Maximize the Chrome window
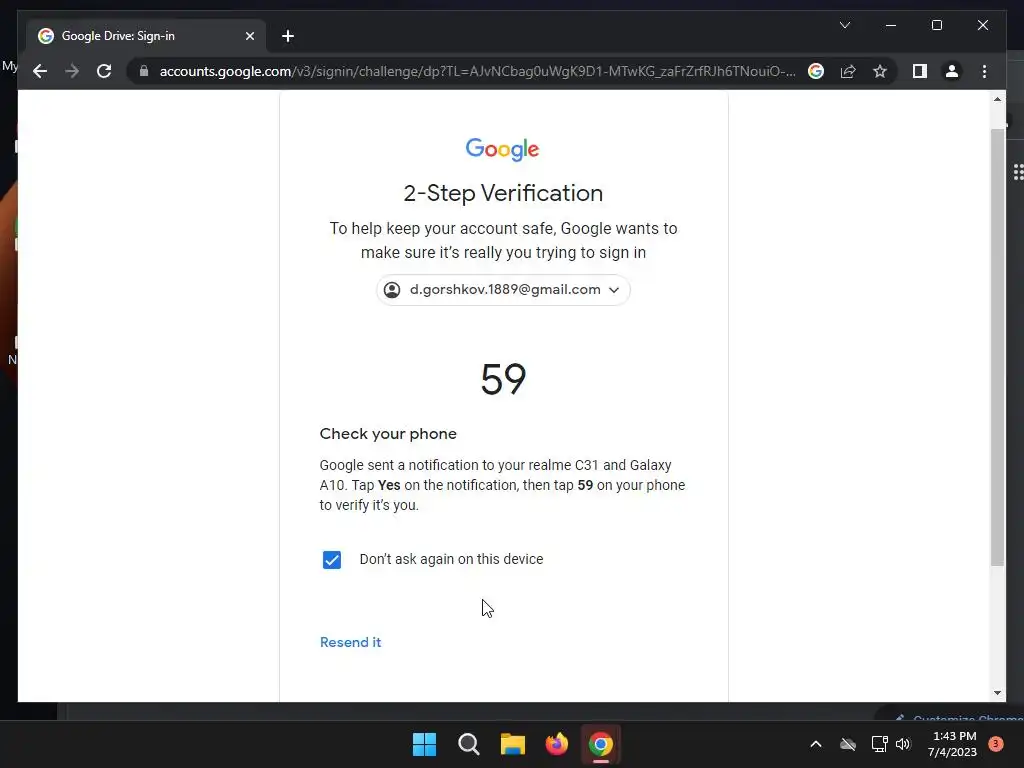Viewport: 1024px width, 768px height. 936,25
